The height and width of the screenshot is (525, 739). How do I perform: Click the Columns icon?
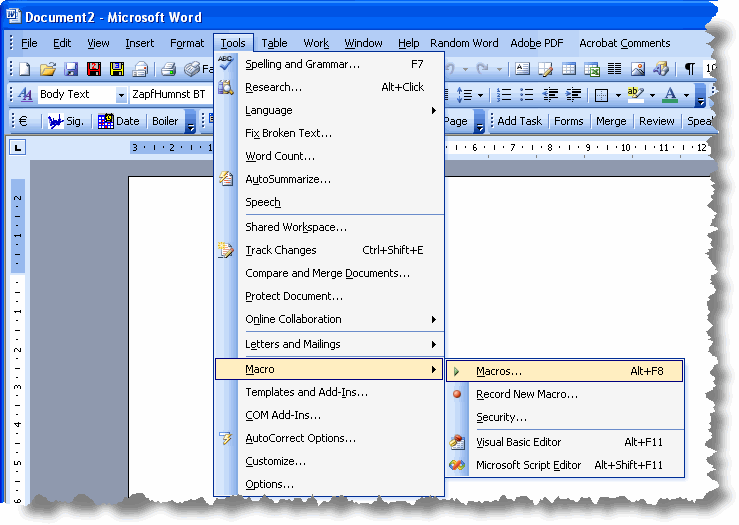pos(614,69)
